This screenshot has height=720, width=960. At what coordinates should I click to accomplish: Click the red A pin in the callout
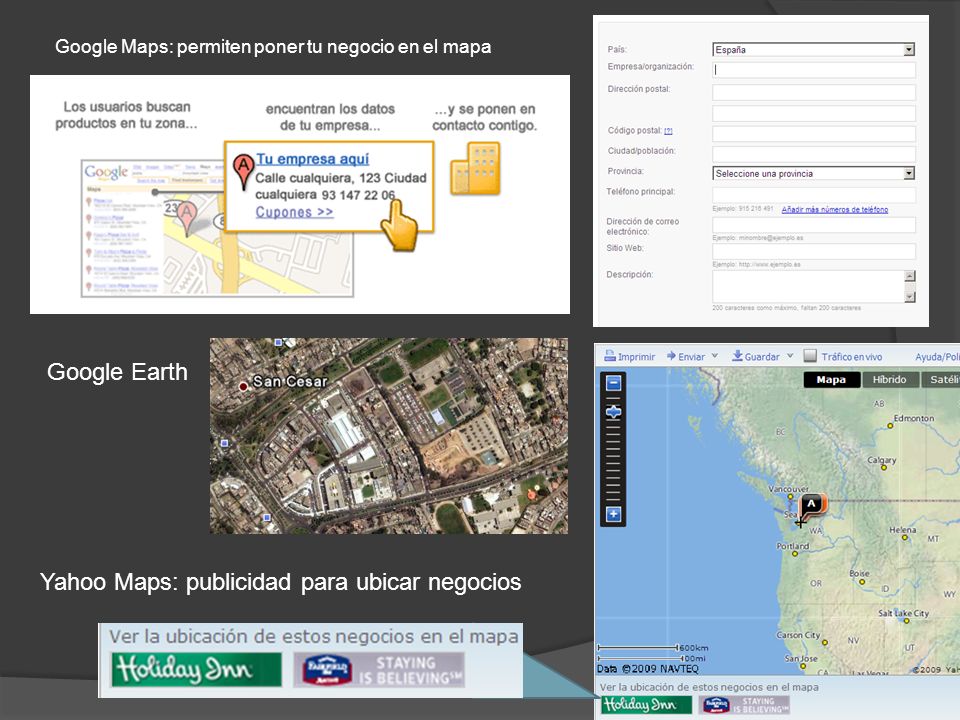click(x=243, y=170)
